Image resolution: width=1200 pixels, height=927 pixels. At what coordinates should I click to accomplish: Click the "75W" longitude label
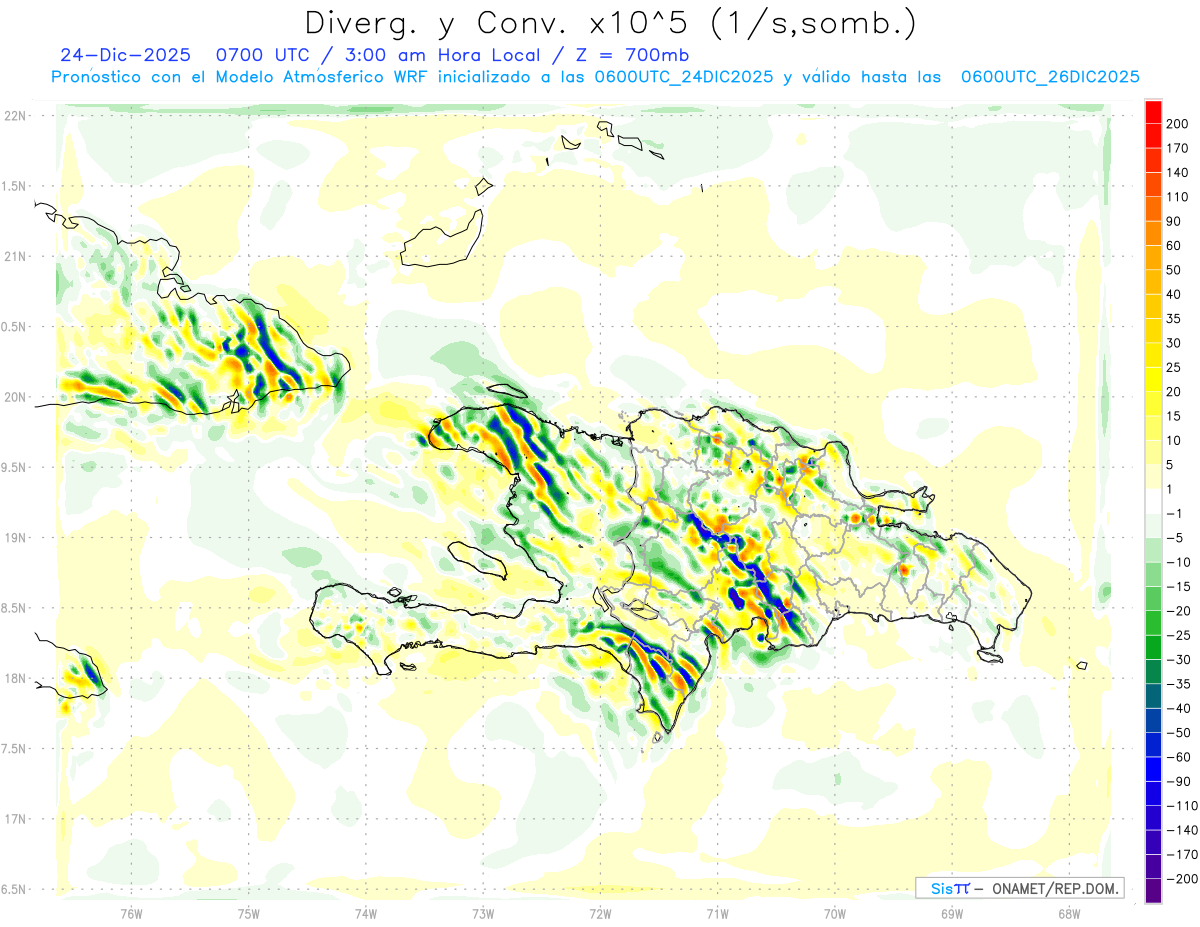[249, 913]
